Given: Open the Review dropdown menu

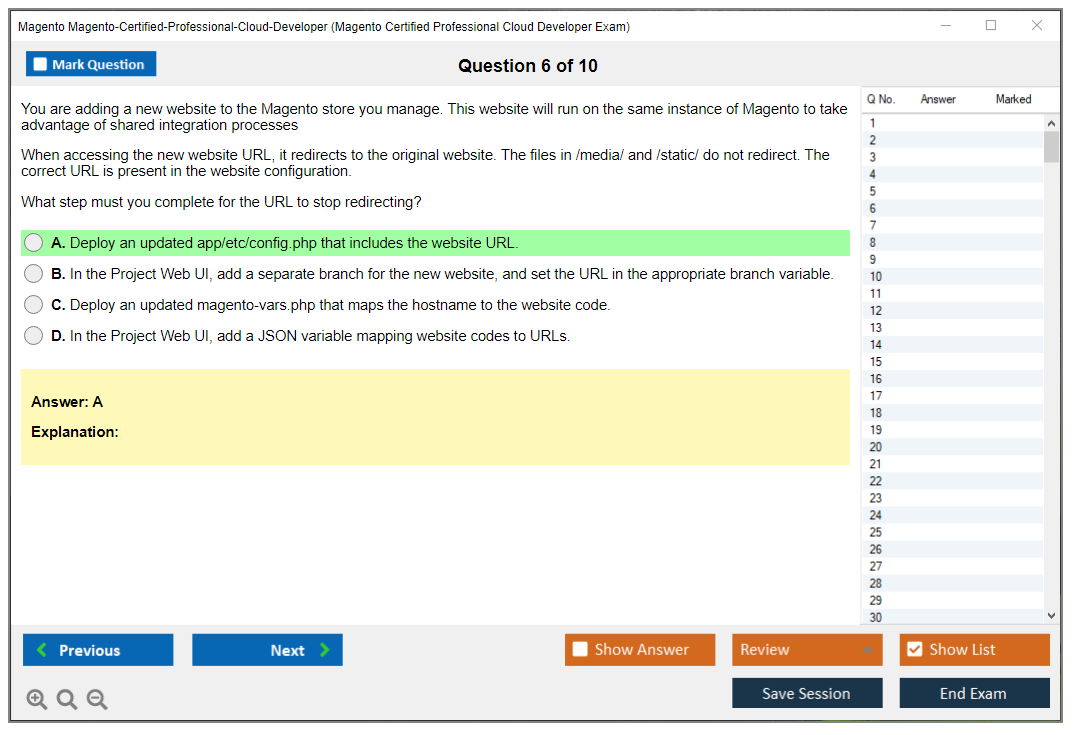Looking at the screenshot, I should click(x=806, y=650).
